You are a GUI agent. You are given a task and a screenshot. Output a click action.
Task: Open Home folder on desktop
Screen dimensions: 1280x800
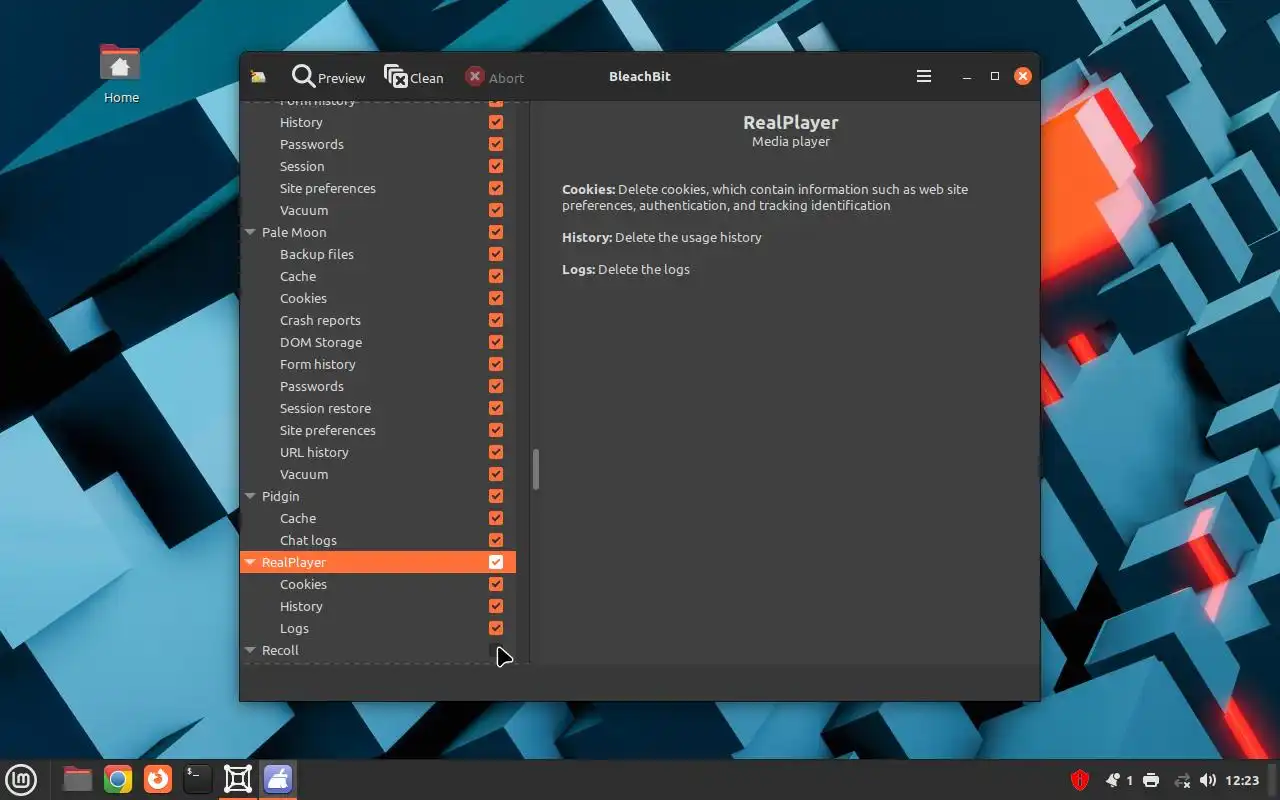(x=120, y=73)
